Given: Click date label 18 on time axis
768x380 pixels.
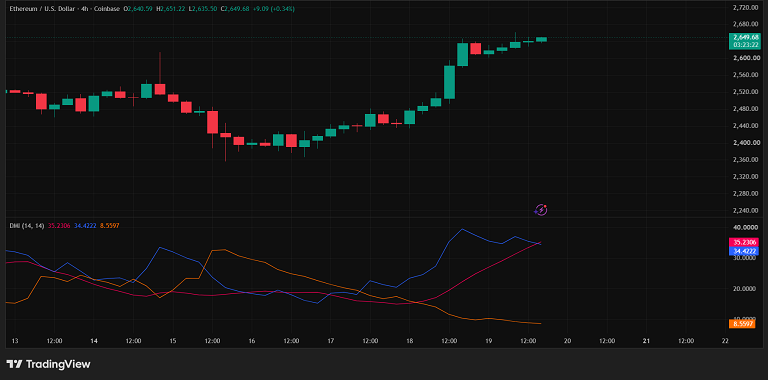Looking at the screenshot, I should [409, 341].
